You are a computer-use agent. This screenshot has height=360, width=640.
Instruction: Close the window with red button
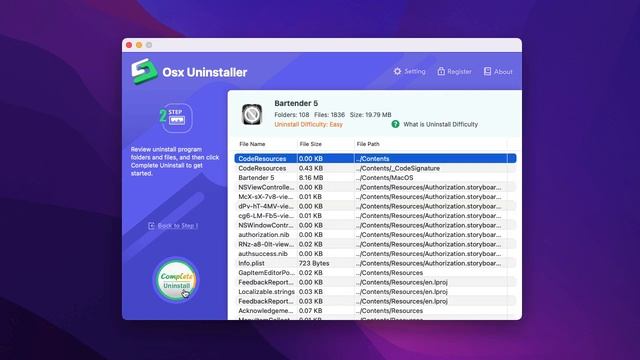pos(129,45)
